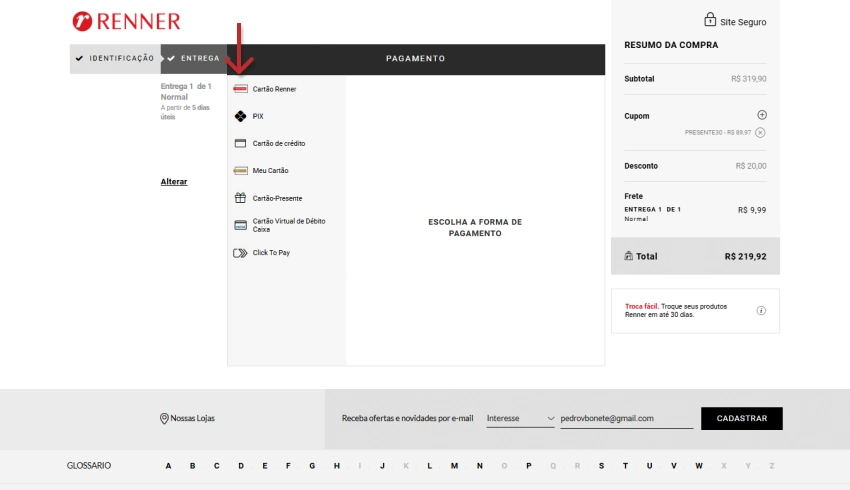Remove the PRESENTE30 coupon
850x490 pixels.
click(x=760, y=133)
